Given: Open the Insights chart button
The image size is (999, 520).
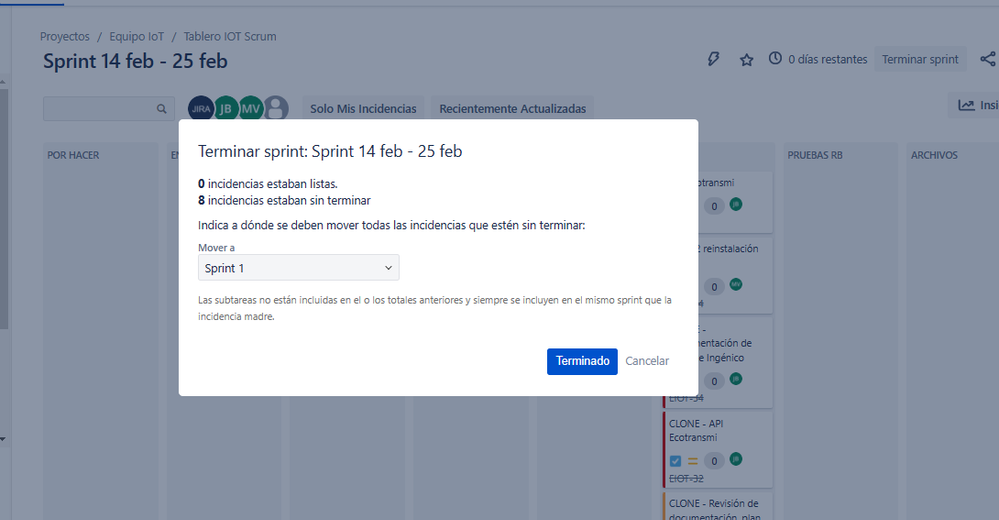Looking at the screenshot, I should click(x=974, y=105).
